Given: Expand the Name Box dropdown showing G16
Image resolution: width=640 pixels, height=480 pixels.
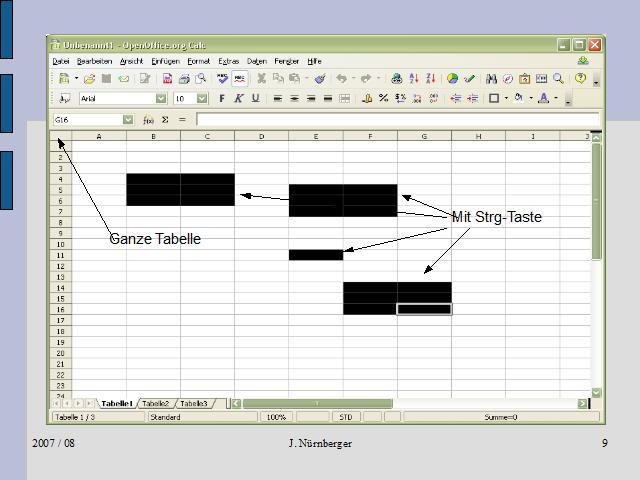Looking at the screenshot, I should pos(128,120).
